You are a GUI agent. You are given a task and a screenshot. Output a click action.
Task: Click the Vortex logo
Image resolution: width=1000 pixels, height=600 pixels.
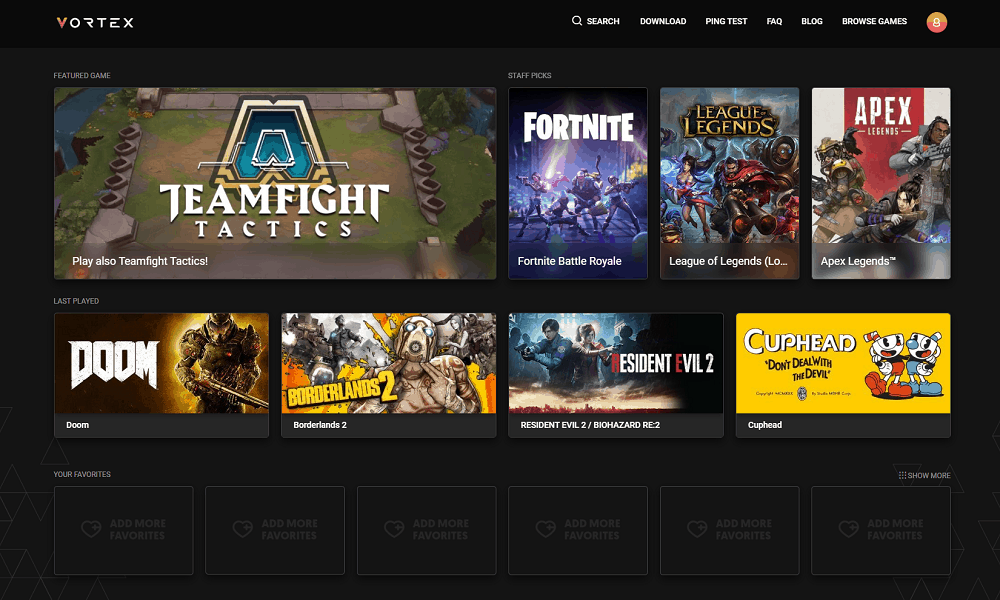(95, 22)
